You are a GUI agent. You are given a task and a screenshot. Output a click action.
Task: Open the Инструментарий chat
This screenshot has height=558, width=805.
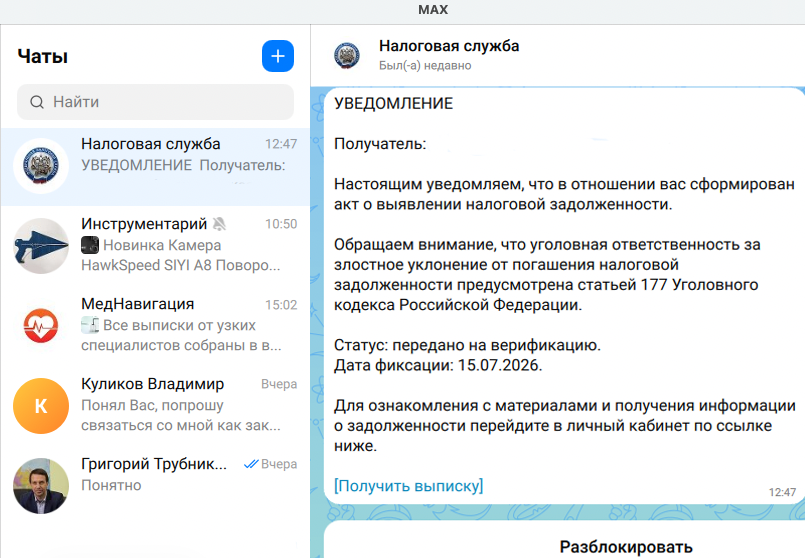156,245
